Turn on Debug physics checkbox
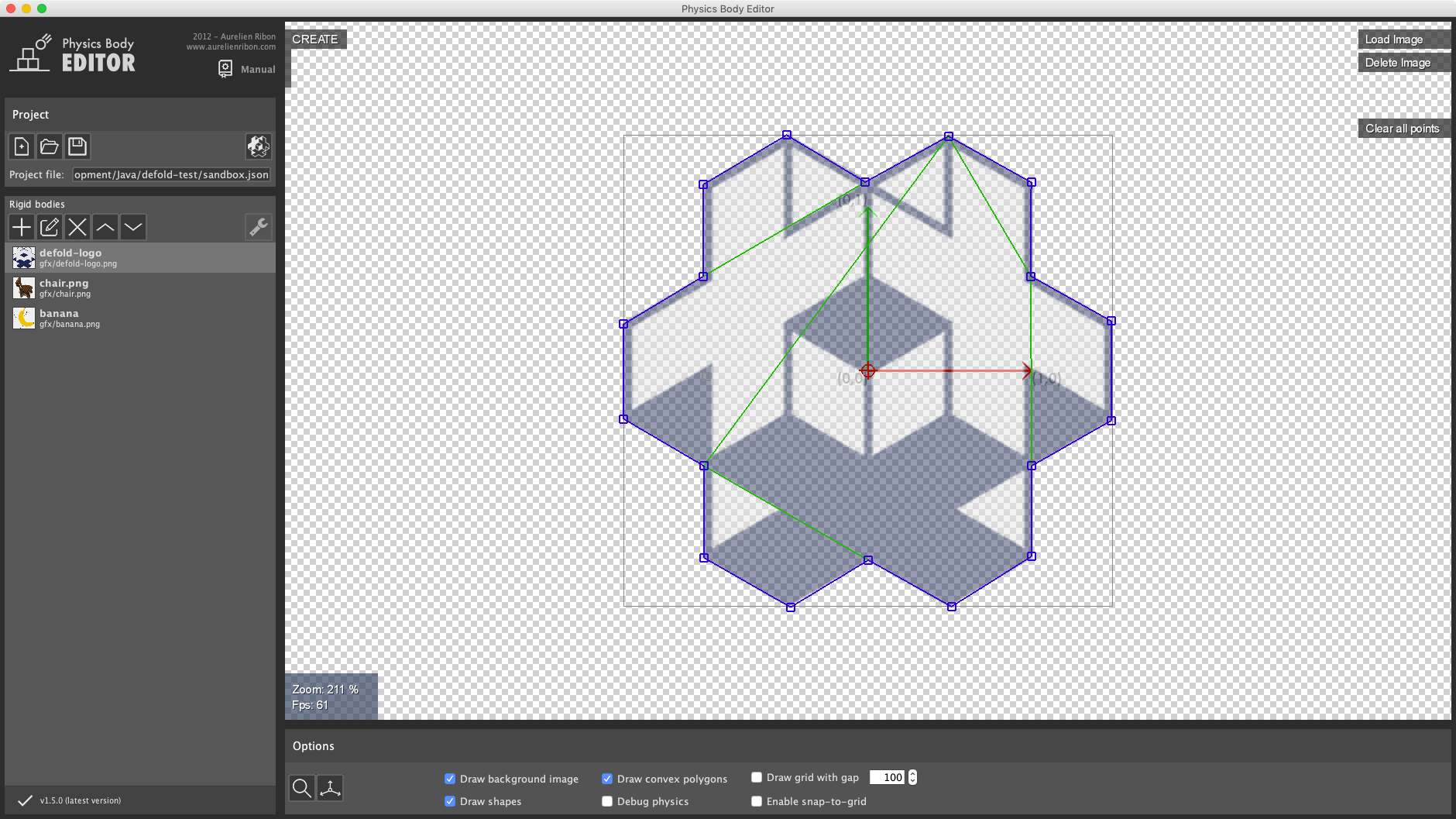 (x=607, y=801)
